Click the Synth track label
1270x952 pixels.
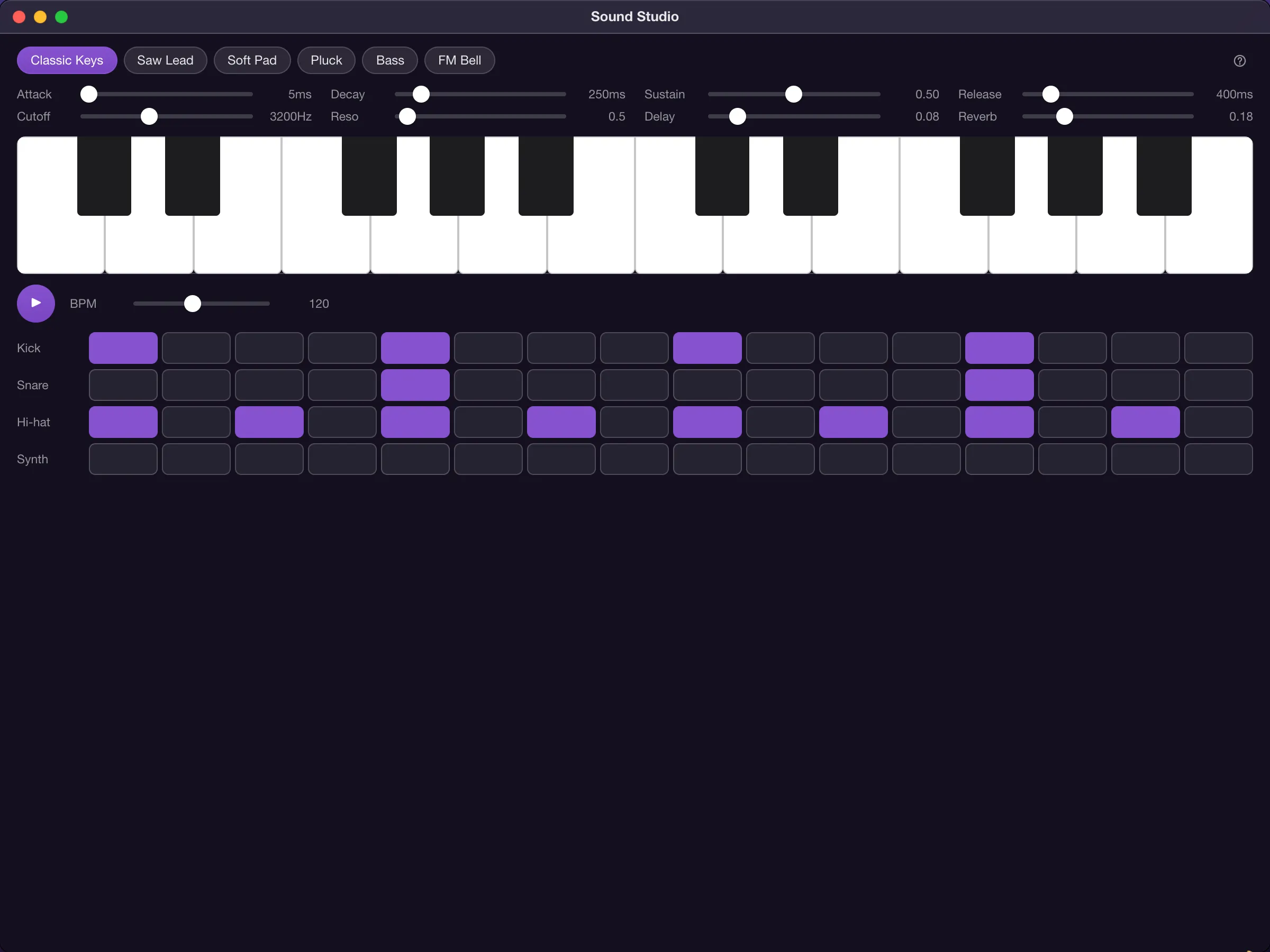32,459
